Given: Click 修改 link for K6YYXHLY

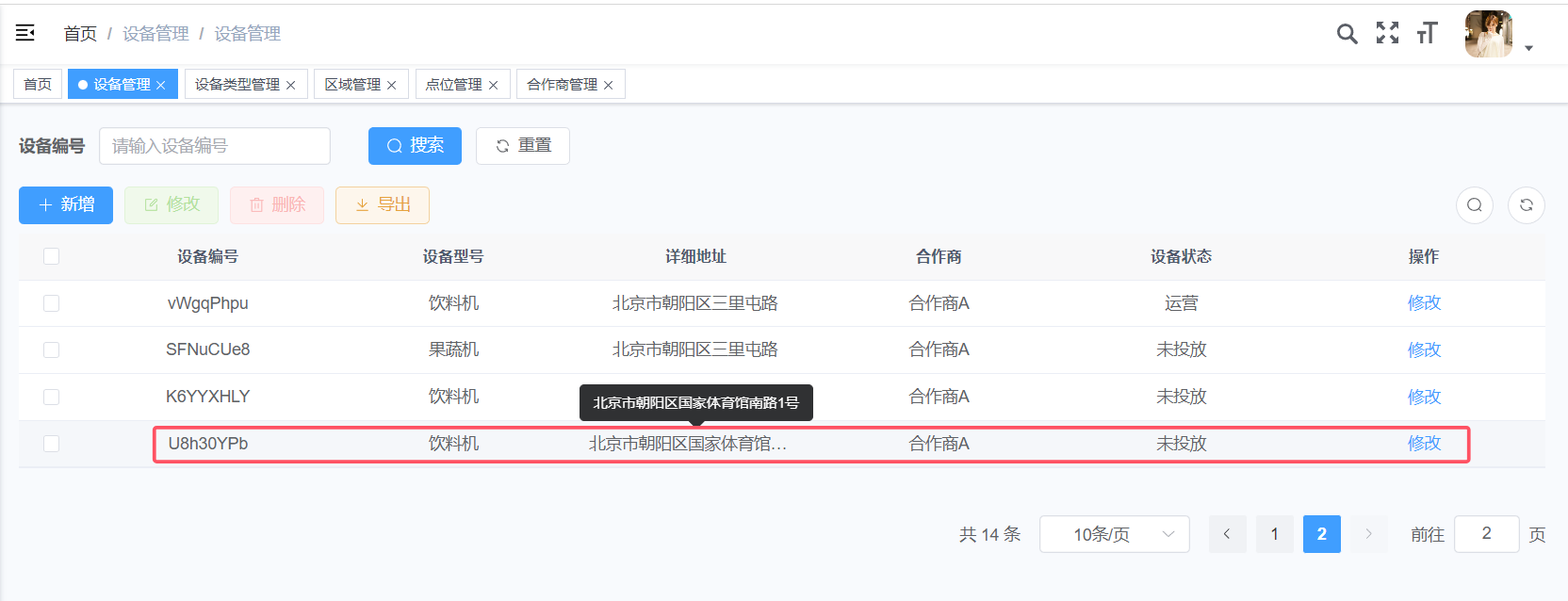Looking at the screenshot, I should (1424, 397).
